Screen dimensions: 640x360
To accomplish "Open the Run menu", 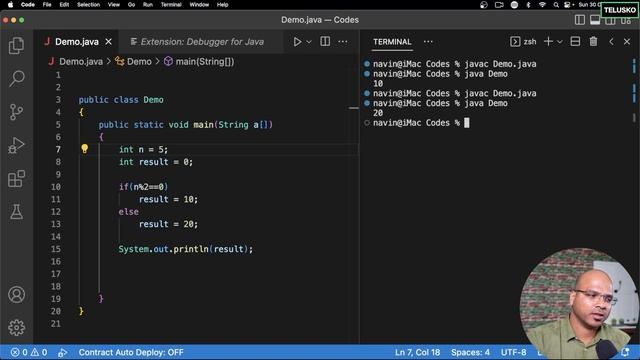I will click(x=147, y=5).
